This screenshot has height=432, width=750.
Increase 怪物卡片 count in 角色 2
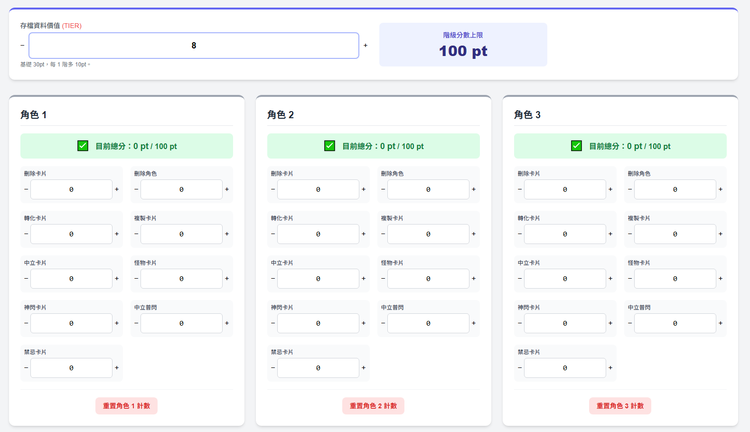coord(474,279)
